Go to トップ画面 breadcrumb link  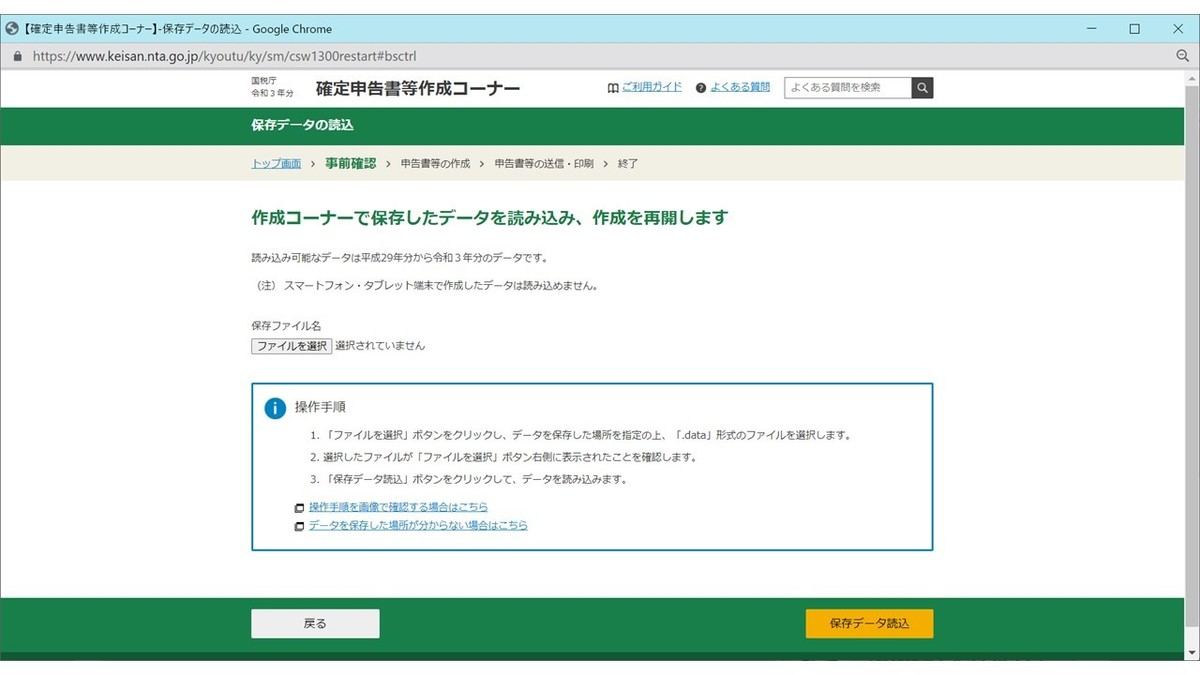pyautogui.click(x=276, y=163)
